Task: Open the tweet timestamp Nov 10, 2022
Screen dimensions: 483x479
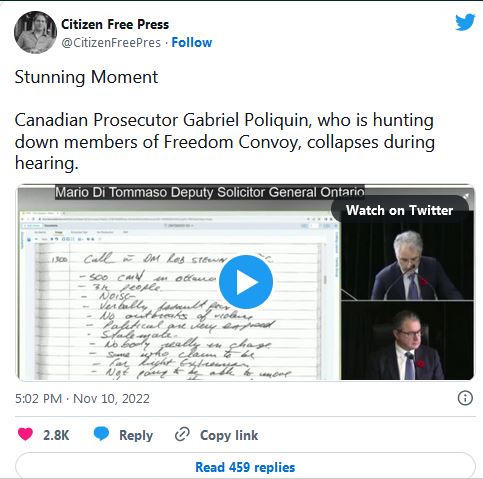Action: point(82,399)
